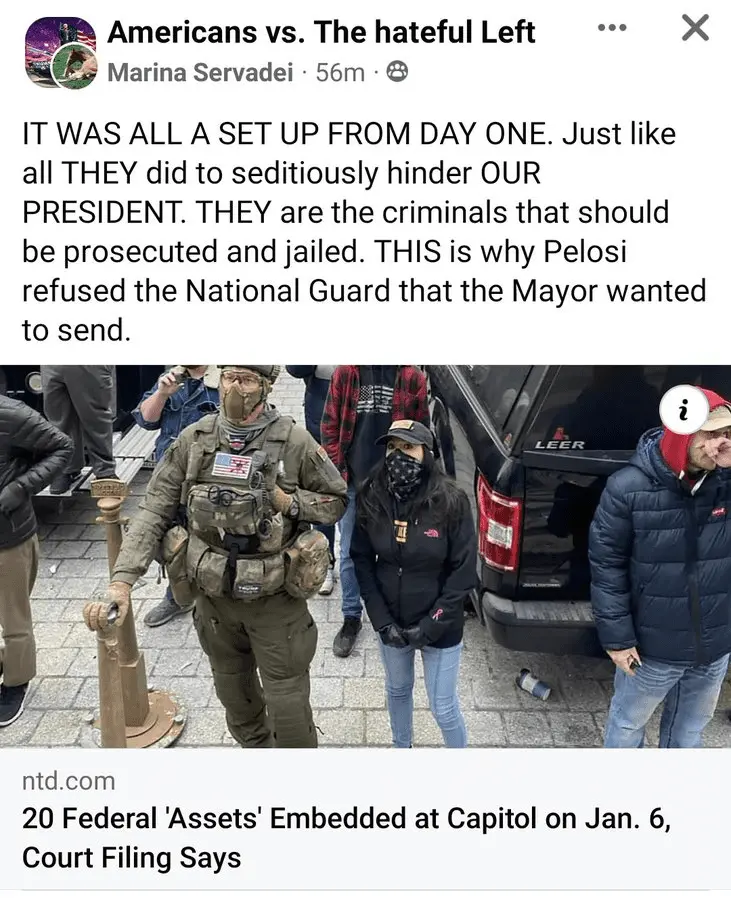Tap the final post text line "to send."
The image size is (731, 900).
tap(76, 329)
